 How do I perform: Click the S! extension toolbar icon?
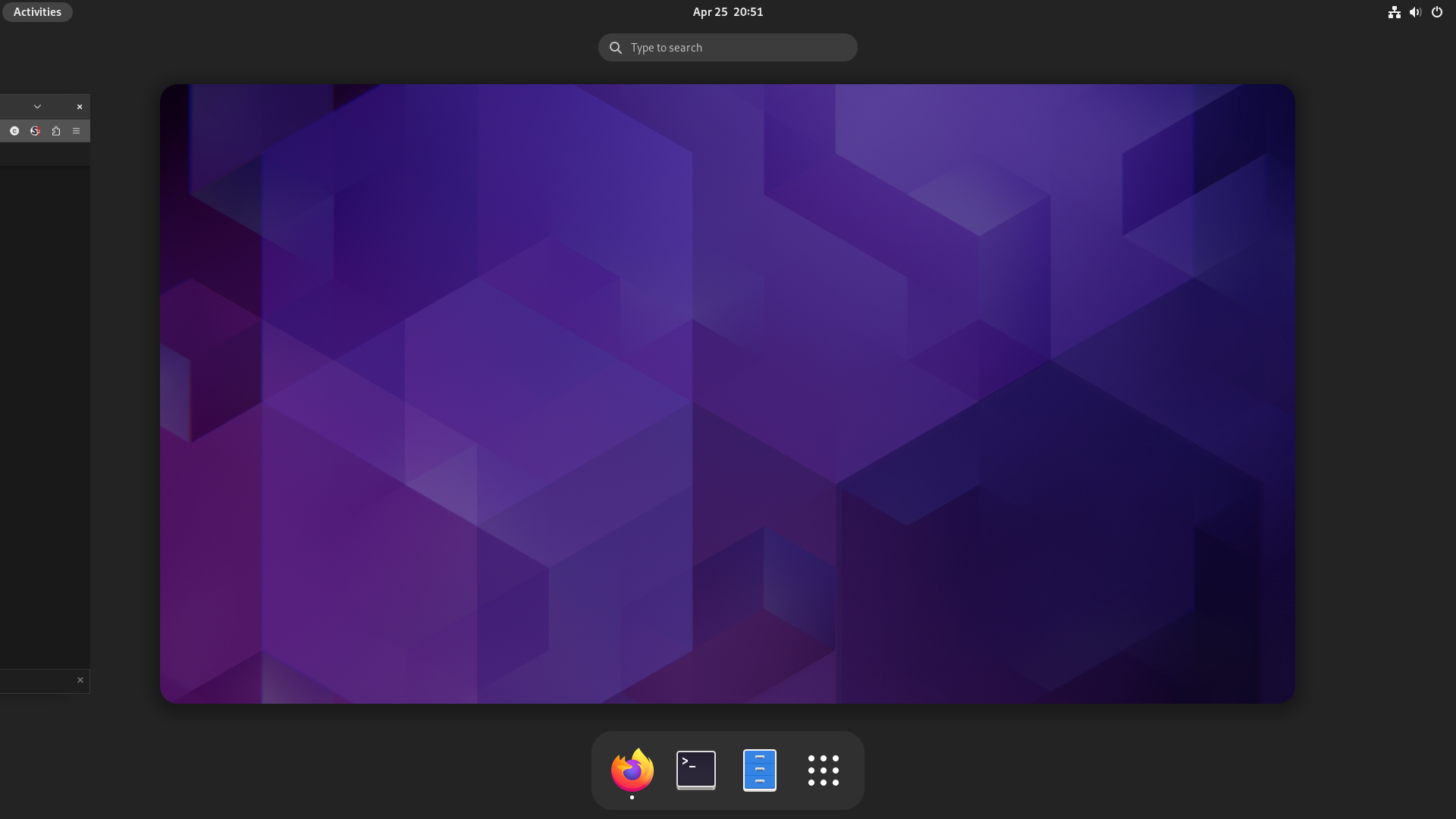(x=35, y=131)
